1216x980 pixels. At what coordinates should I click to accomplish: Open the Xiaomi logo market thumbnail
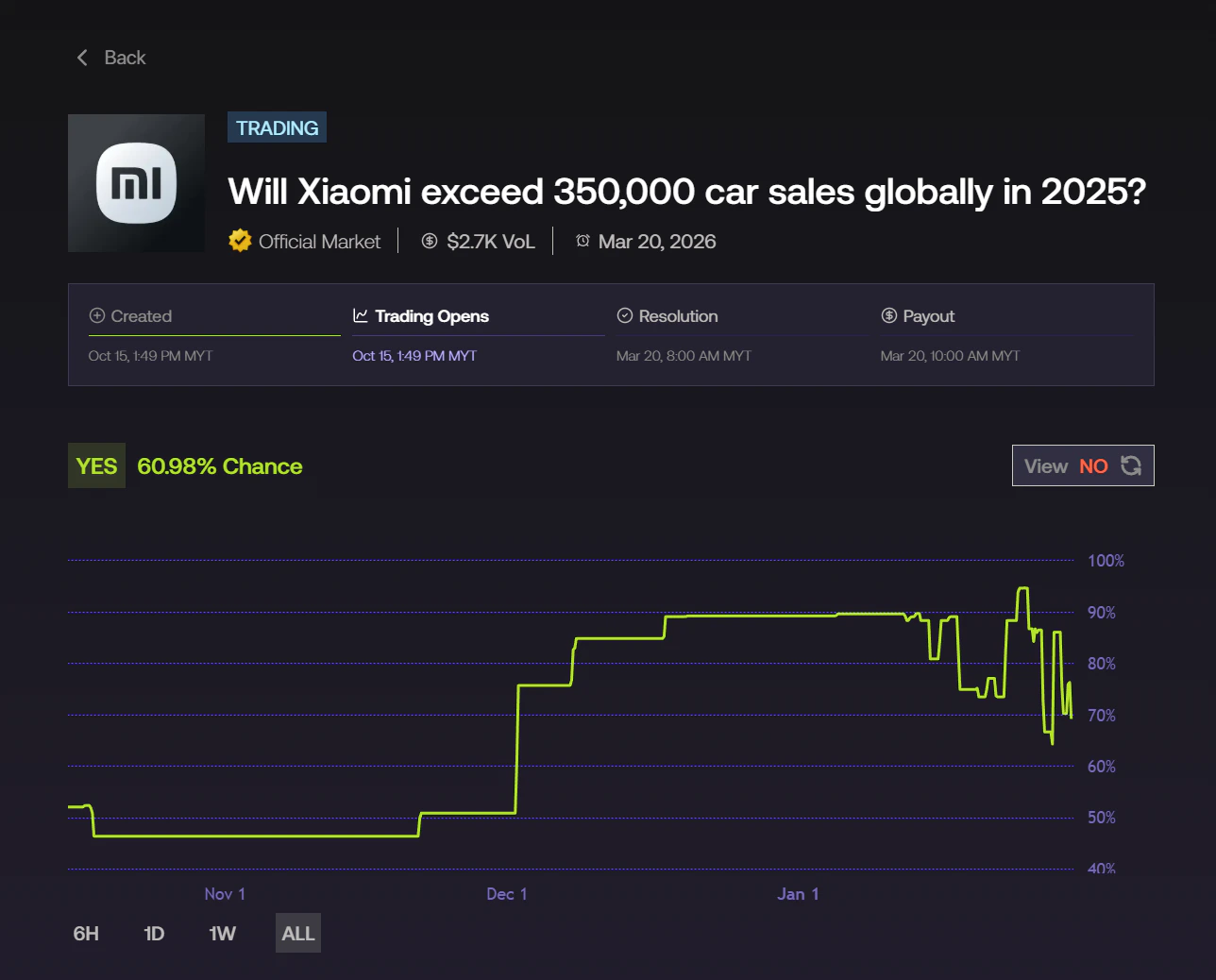tap(136, 183)
